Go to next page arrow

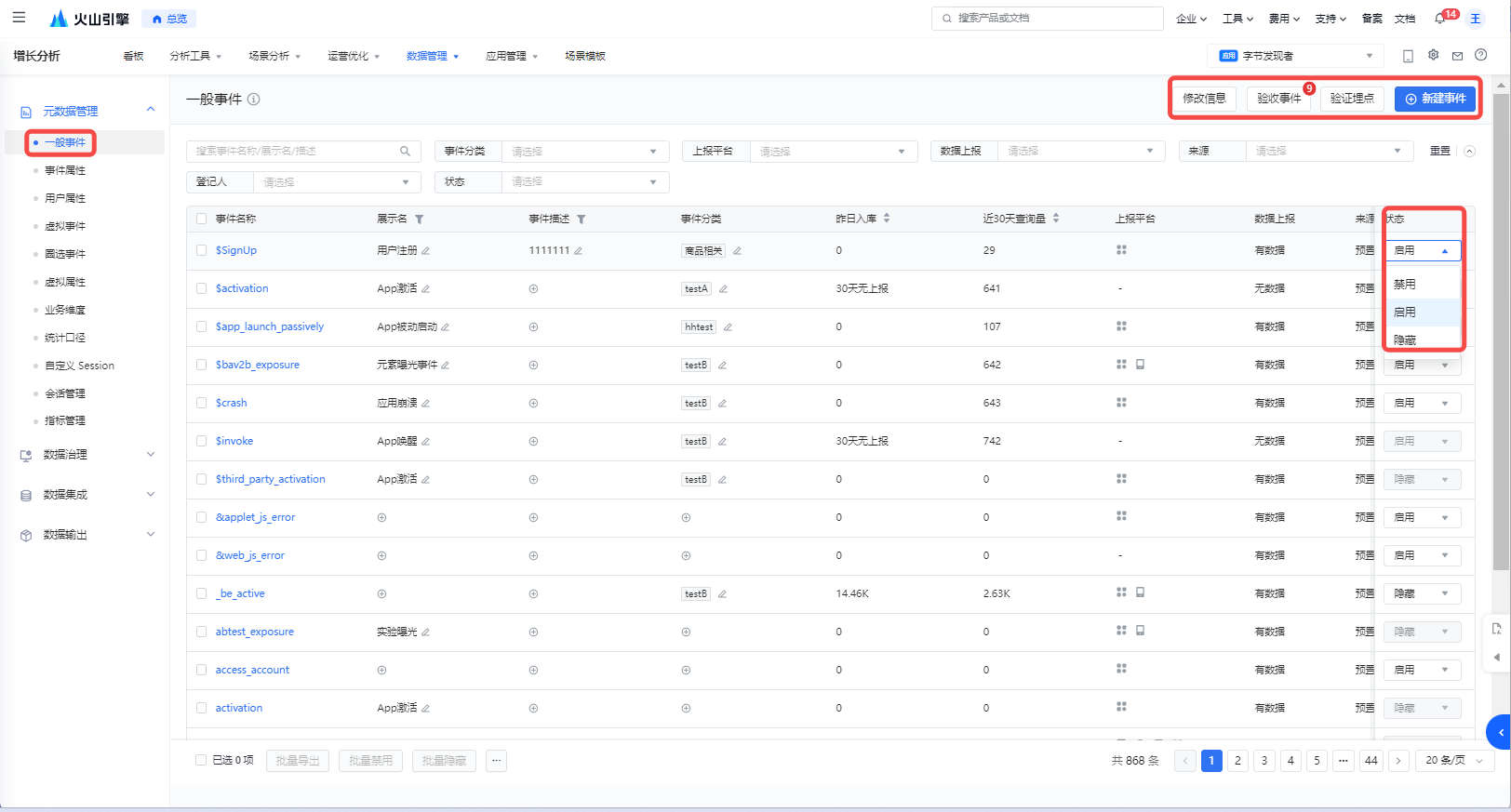pos(1397,761)
